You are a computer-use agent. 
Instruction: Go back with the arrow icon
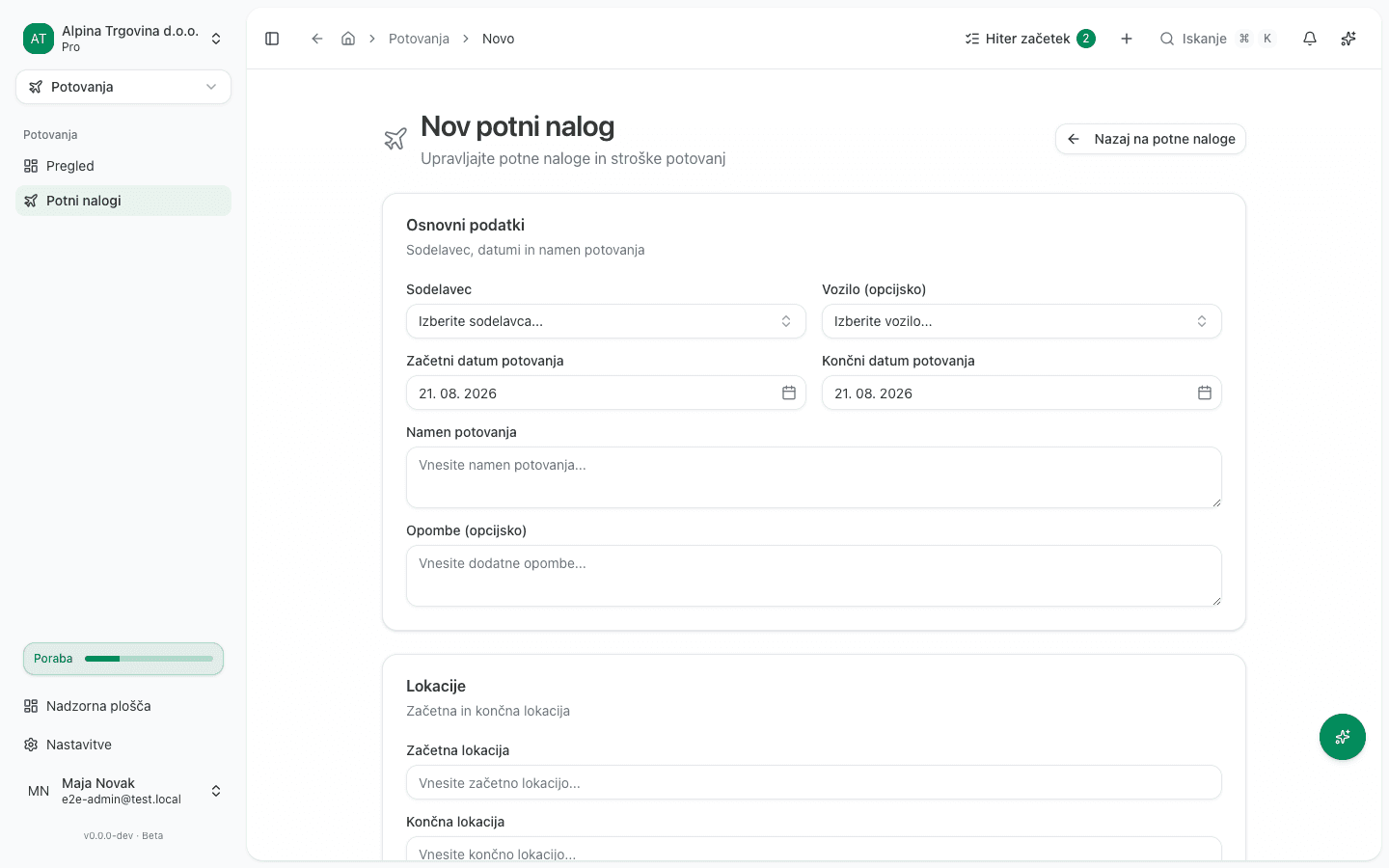316,39
